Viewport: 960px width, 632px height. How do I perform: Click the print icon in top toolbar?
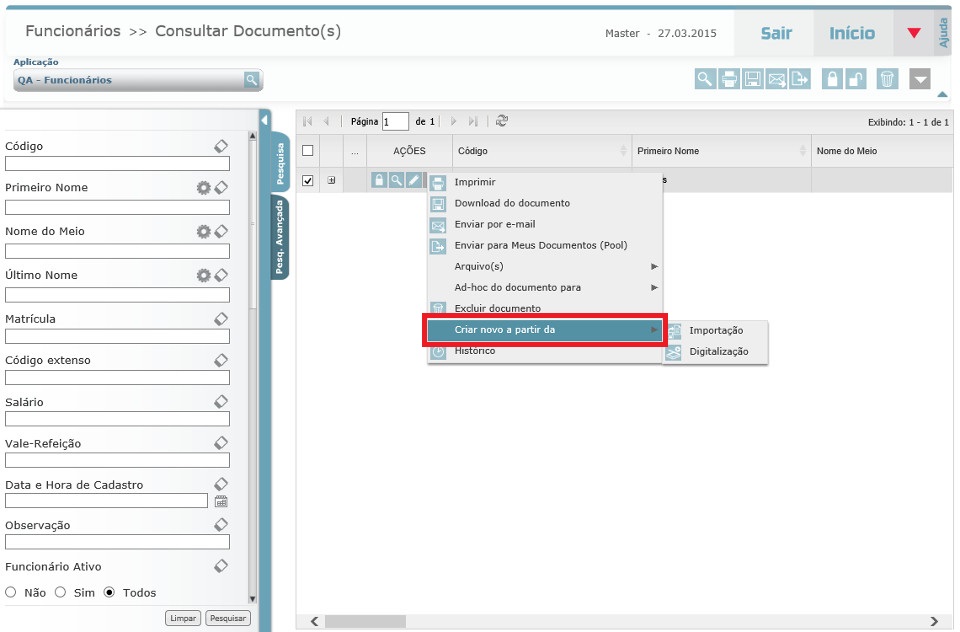(x=730, y=80)
